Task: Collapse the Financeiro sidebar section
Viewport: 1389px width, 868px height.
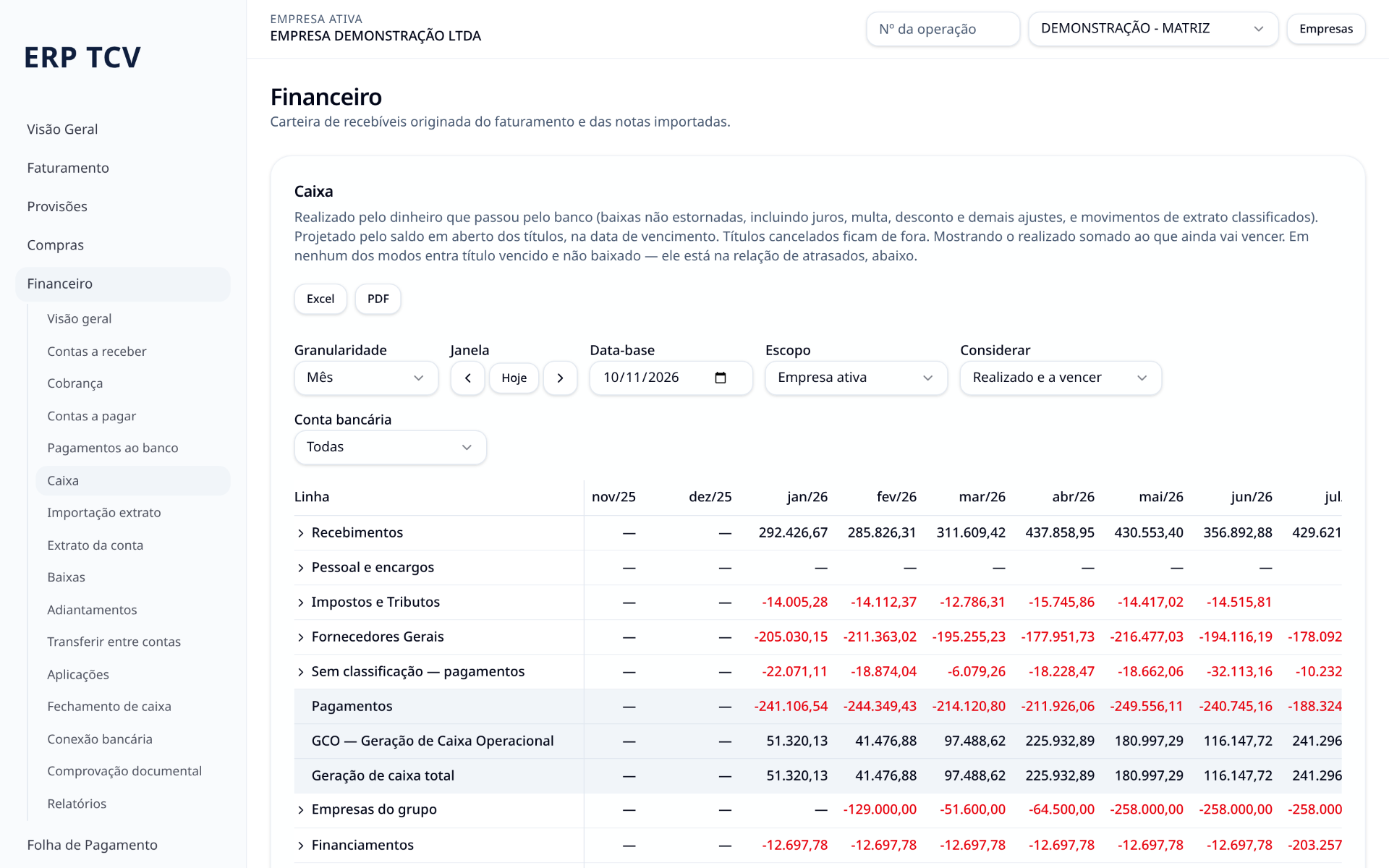Action: tap(123, 284)
